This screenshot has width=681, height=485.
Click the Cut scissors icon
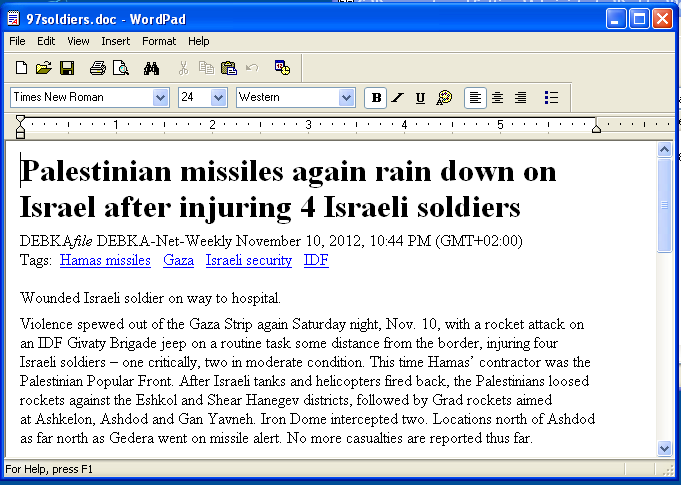(183, 68)
